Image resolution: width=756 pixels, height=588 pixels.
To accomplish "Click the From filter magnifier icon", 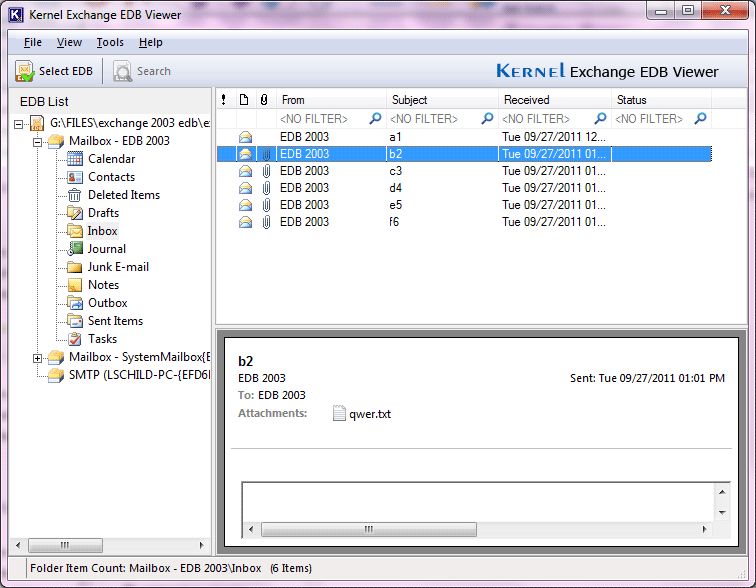I will tap(376, 118).
